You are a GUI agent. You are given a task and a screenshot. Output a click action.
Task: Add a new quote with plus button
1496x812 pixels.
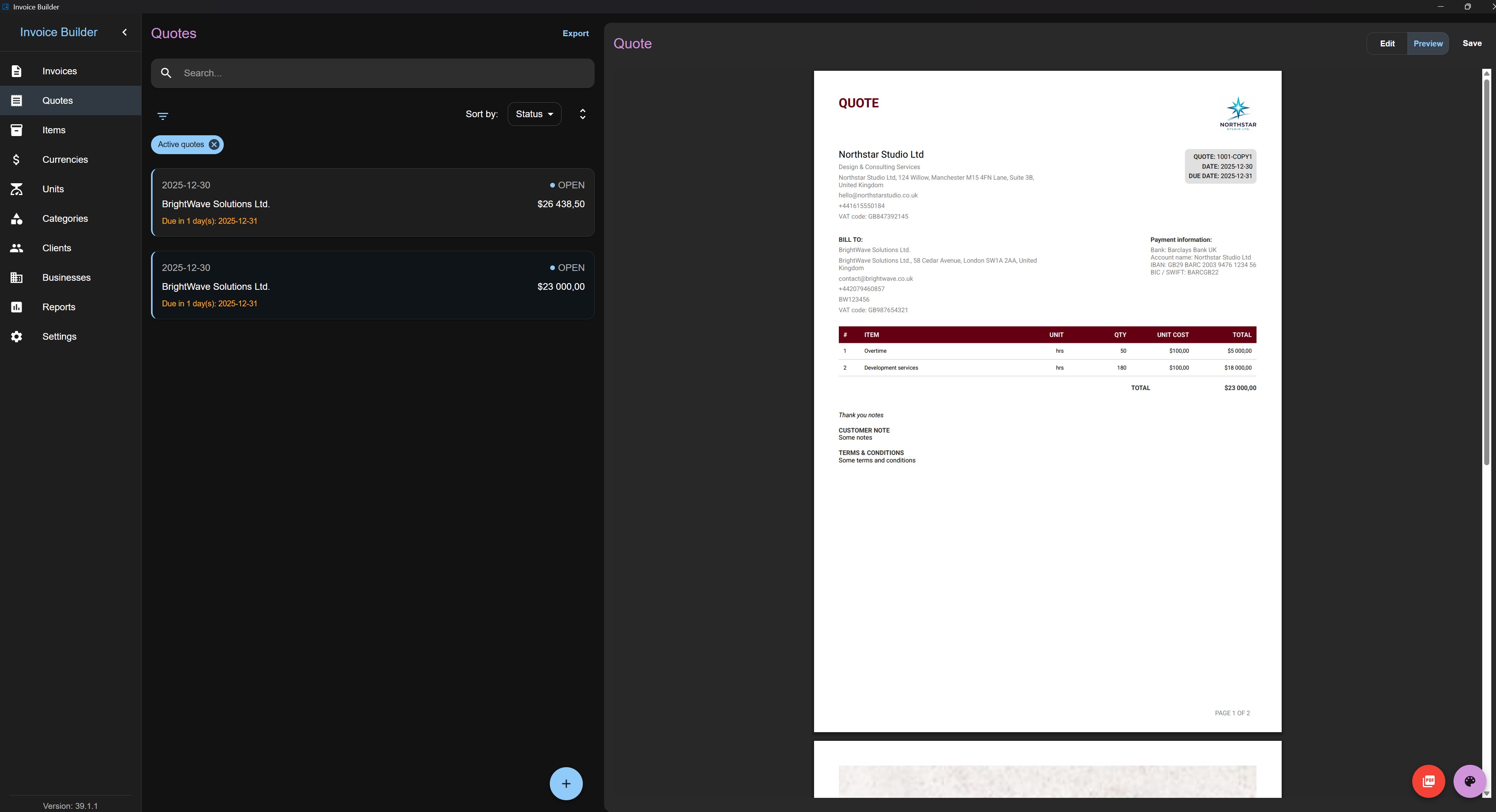pyautogui.click(x=566, y=784)
